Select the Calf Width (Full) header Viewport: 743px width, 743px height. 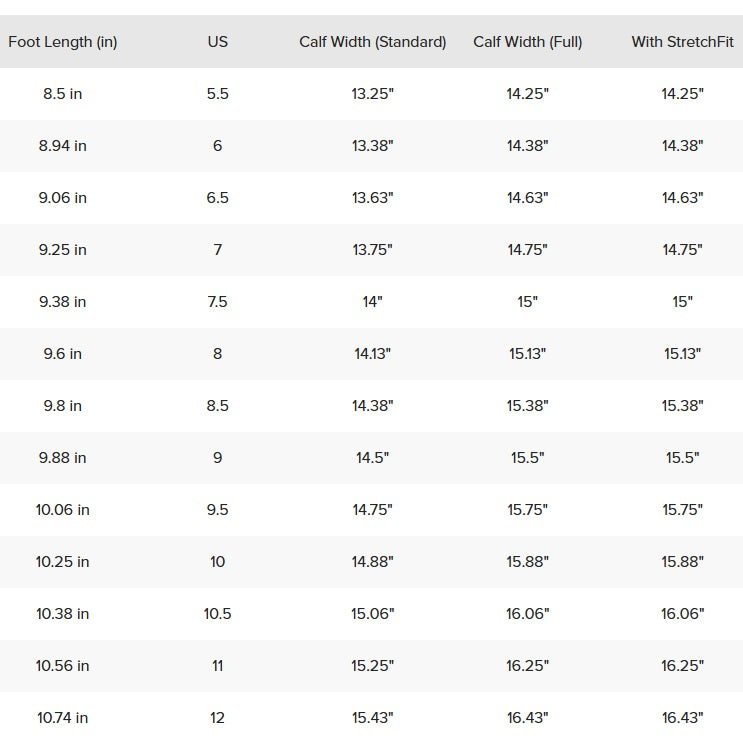(x=527, y=42)
